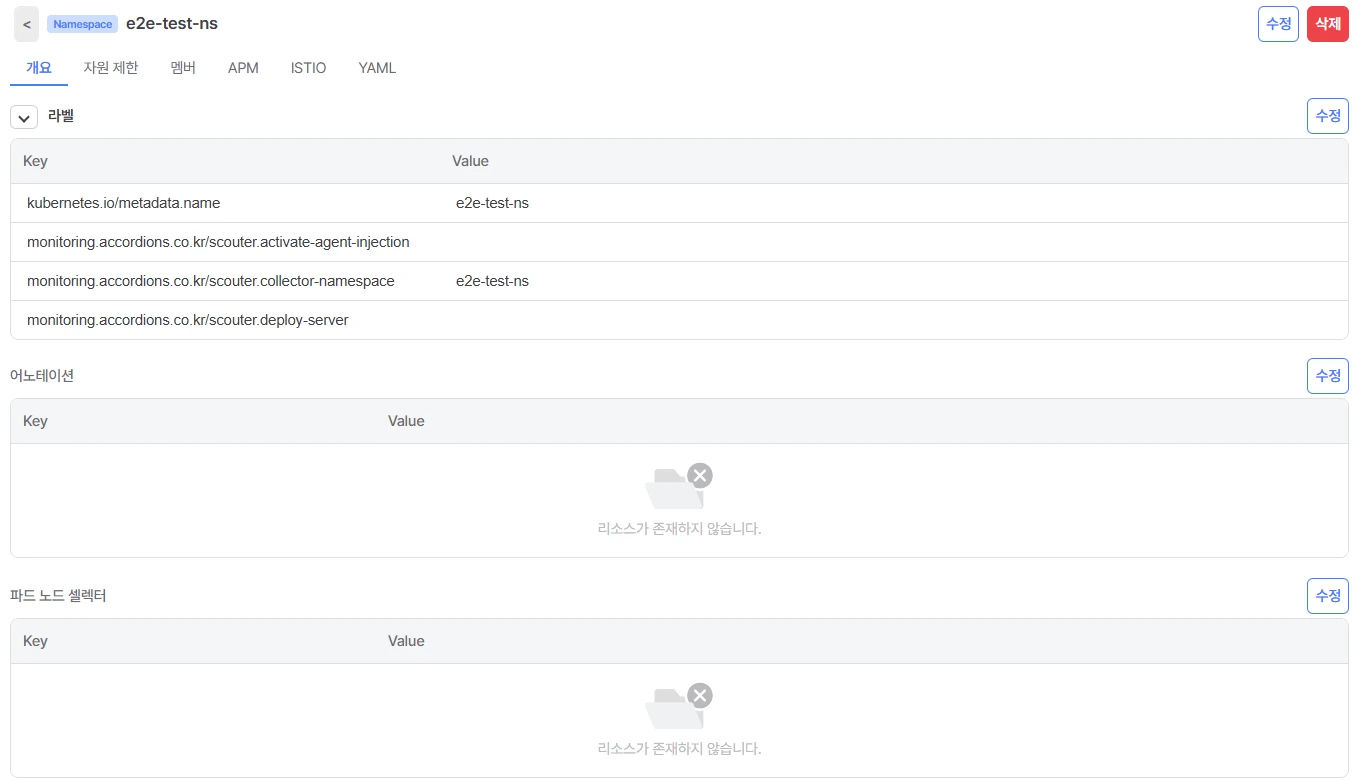View the YAML tab
The height and width of the screenshot is (782, 1359).
[377, 68]
